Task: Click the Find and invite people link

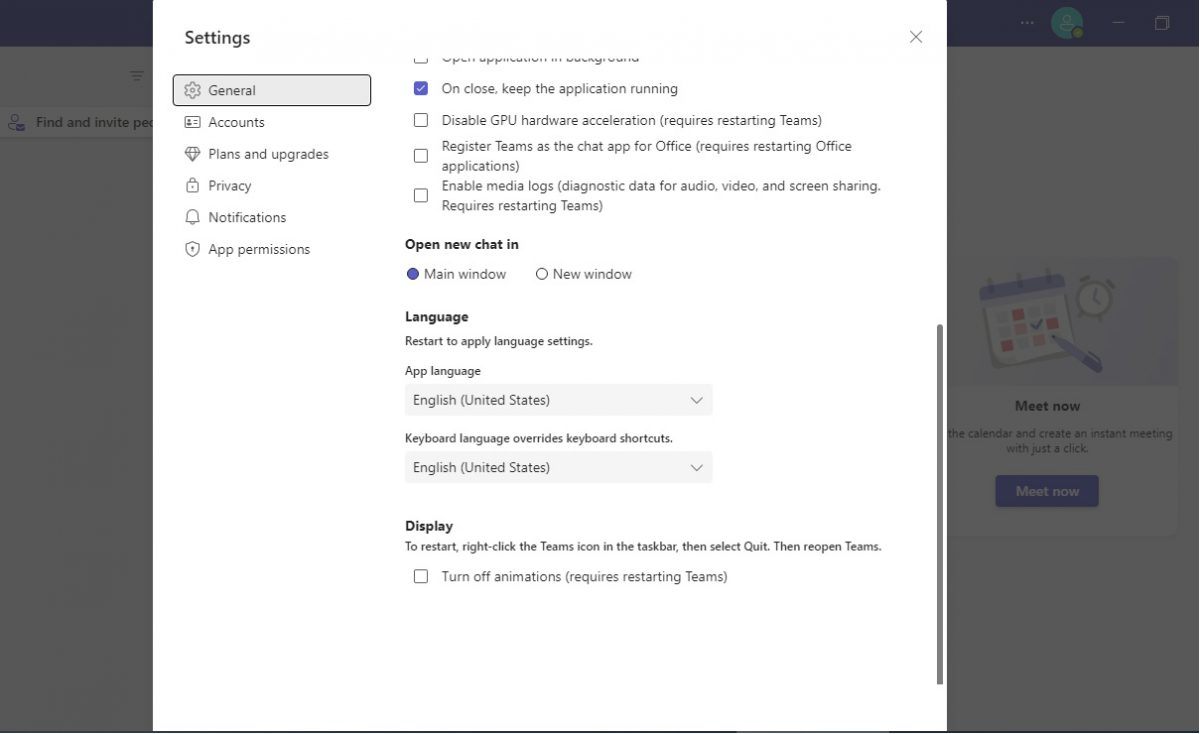Action: (90, 121)
